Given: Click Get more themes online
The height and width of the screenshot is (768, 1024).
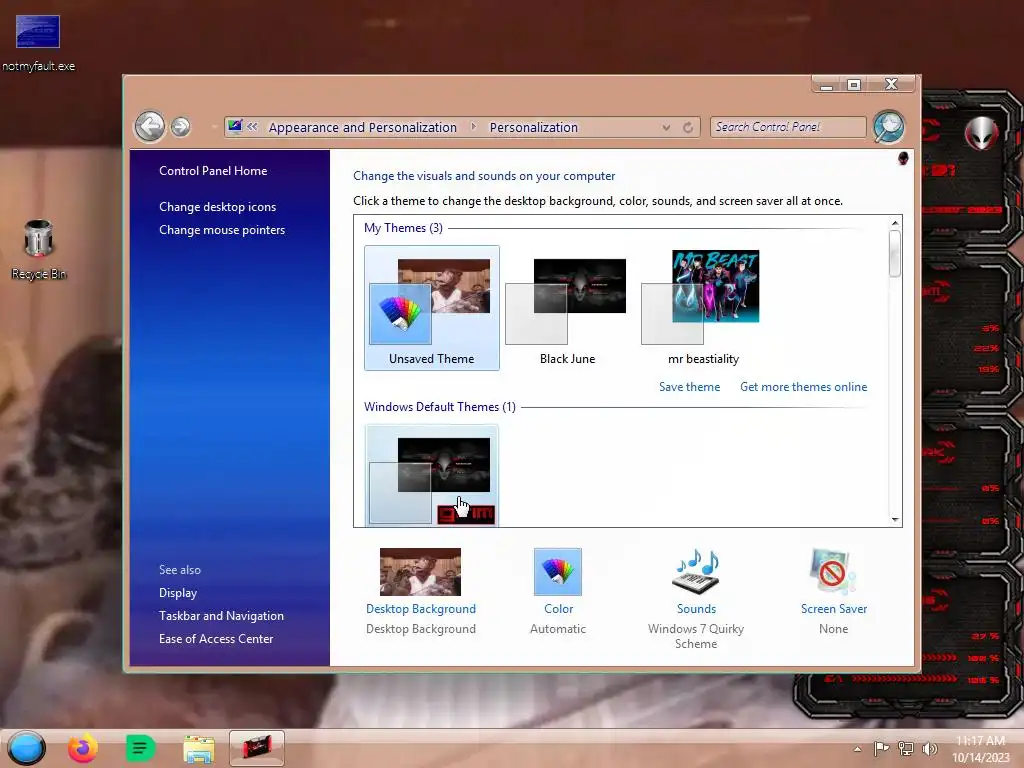Looking at the screenshot, I should pyautogui.click(x=803, y=387).
